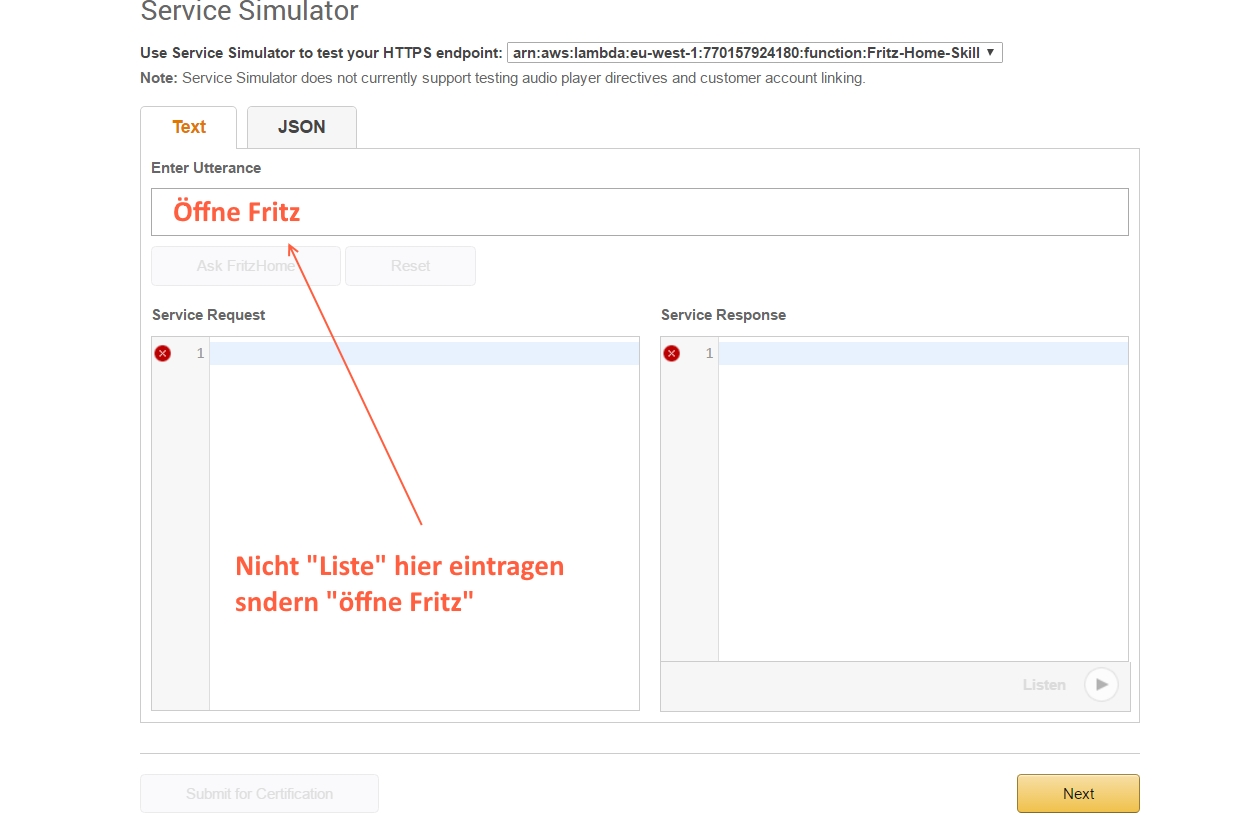Click the Listen label text
This screenshot has width=1242, height=815.
pyautogui.click(x=1043, y=685)
